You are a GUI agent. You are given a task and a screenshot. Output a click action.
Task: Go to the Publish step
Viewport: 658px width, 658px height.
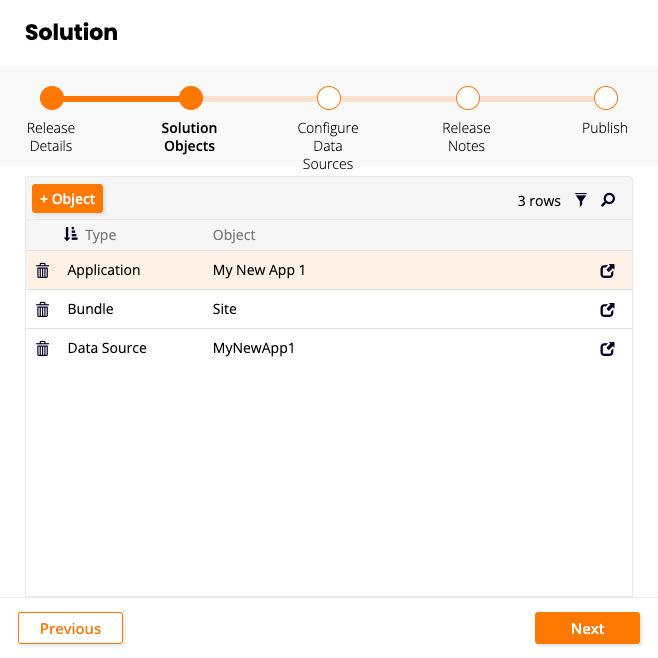[x=605, y=98]
